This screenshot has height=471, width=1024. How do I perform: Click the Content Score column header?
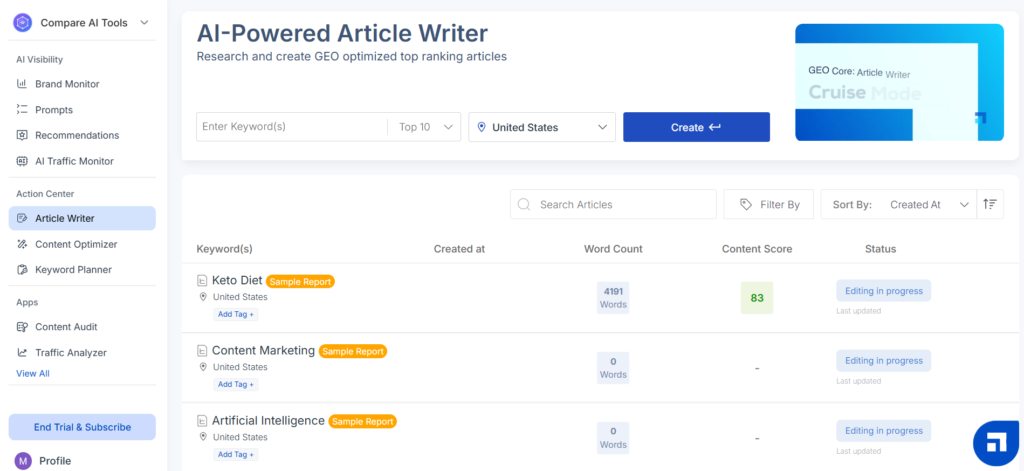click(x=757, y=249)
